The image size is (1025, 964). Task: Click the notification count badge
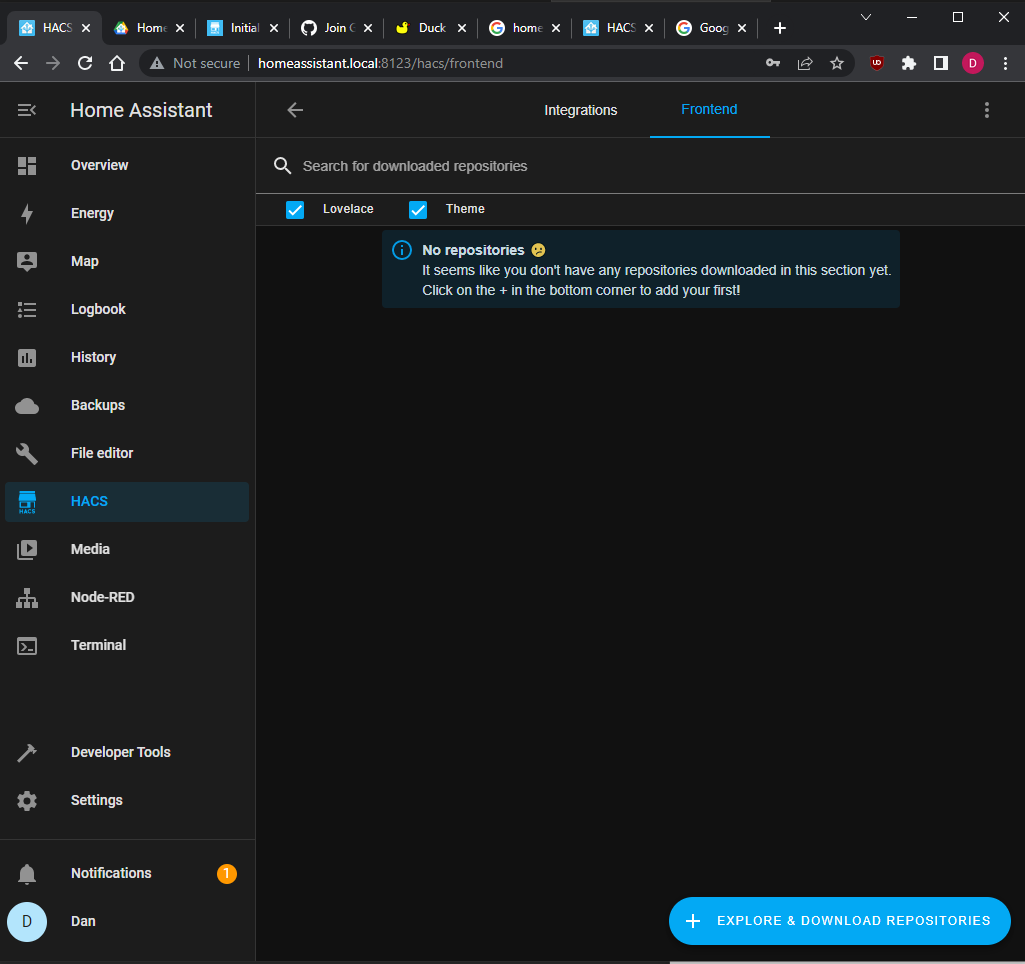pos(226,874)
